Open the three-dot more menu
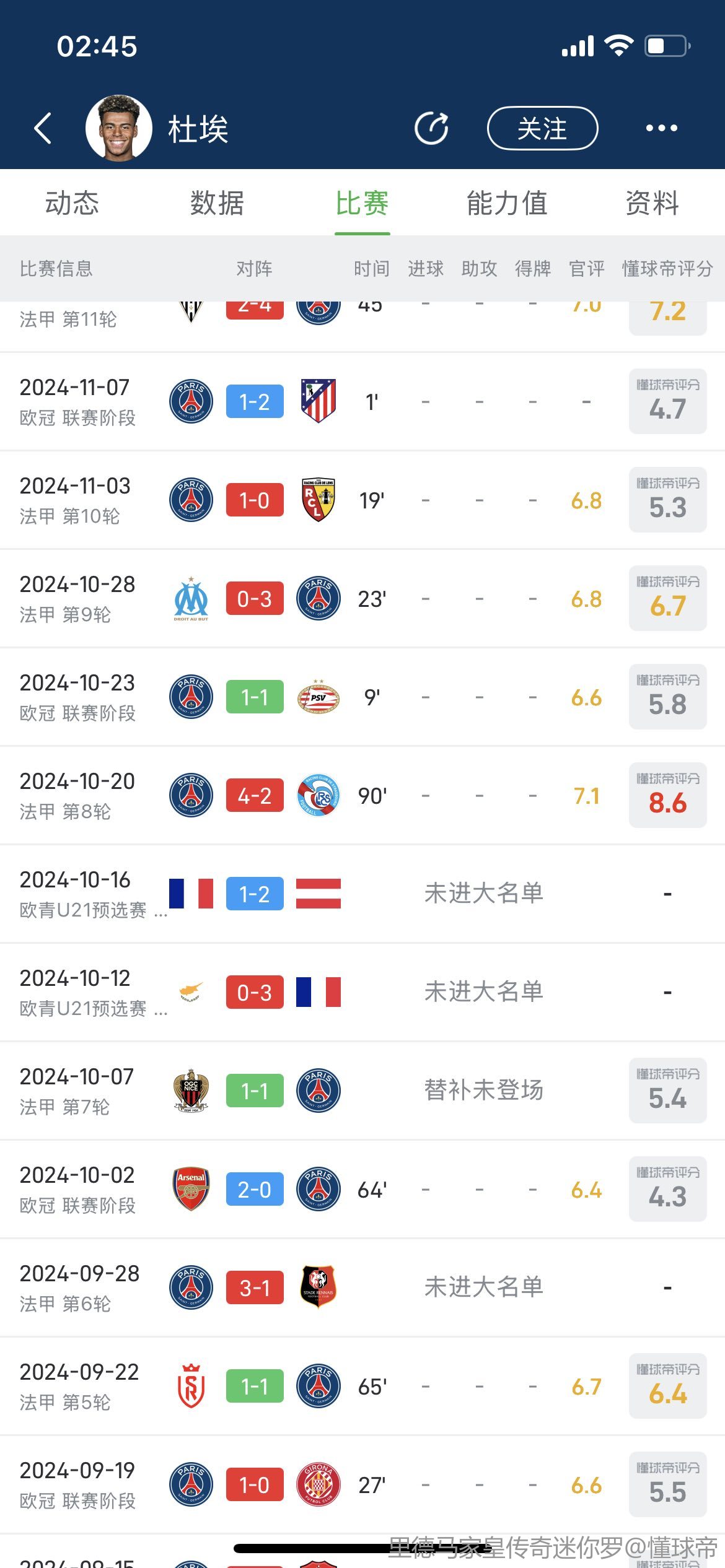725x1568 pixels. coord(661,128)
